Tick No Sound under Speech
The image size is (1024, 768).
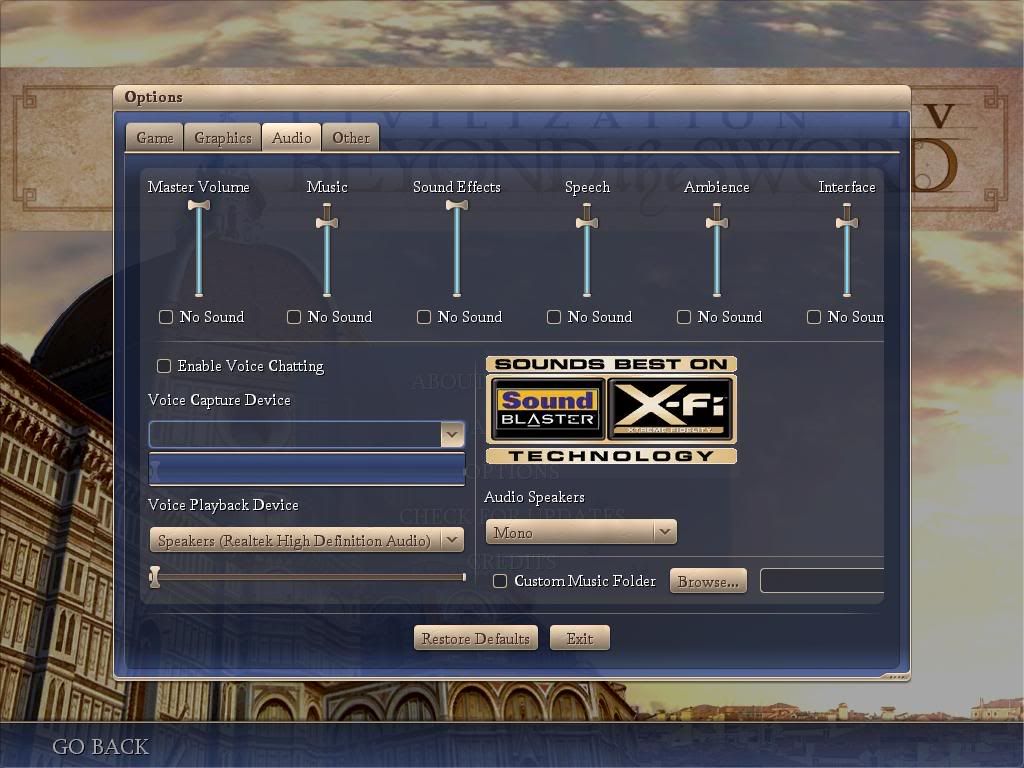554,317
